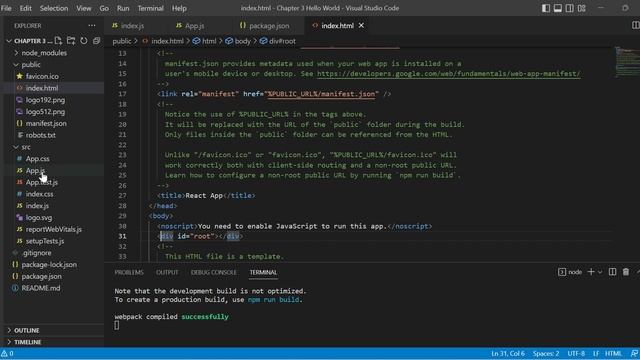
Task: Collapse the src folder
Action: pyautogui.click(x=26, y=147)
